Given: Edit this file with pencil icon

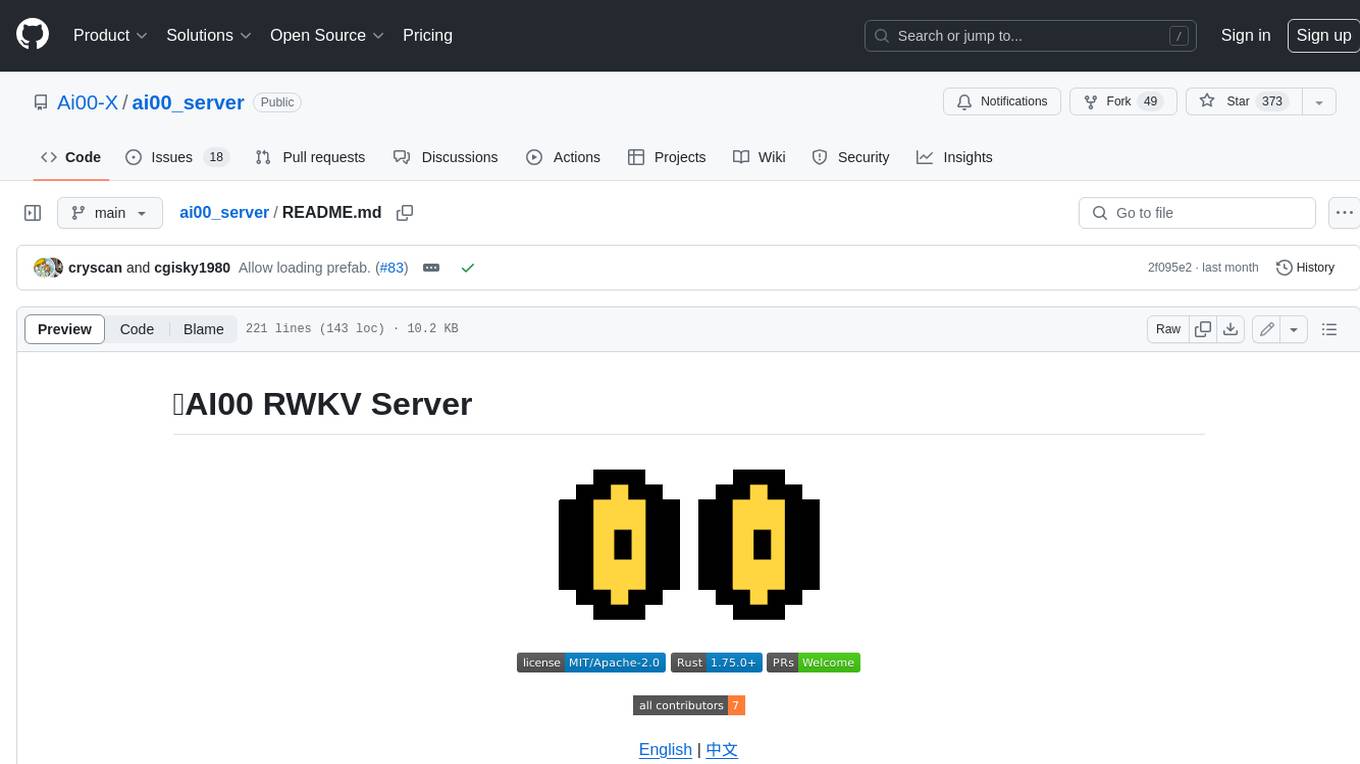Looking at the screenshot, I should (1266, 329).
